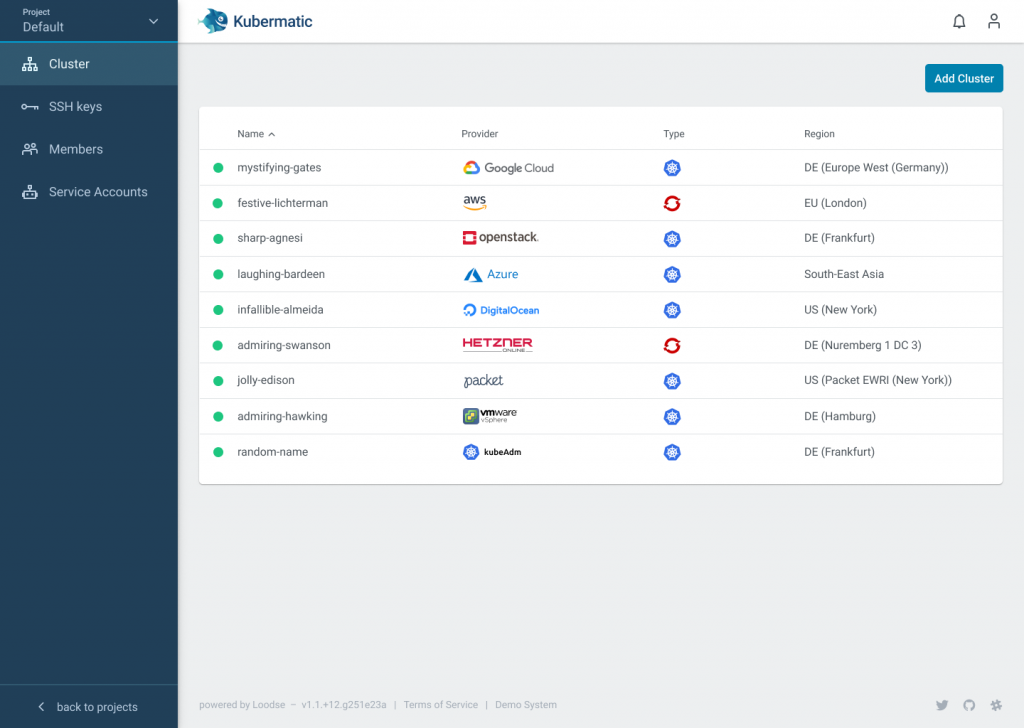This screenshot has height=728, width=1024.
Task: Click the US (Packet EWRI (New York)) cell
Action: (878, 381)
